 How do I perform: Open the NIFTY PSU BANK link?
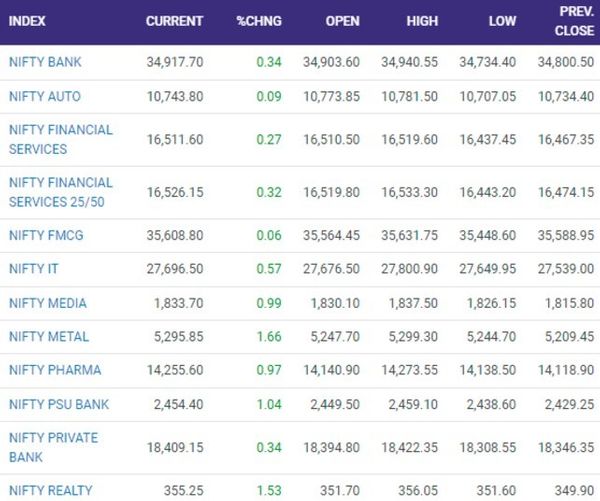pyautogui.click(x=59, y=404)
